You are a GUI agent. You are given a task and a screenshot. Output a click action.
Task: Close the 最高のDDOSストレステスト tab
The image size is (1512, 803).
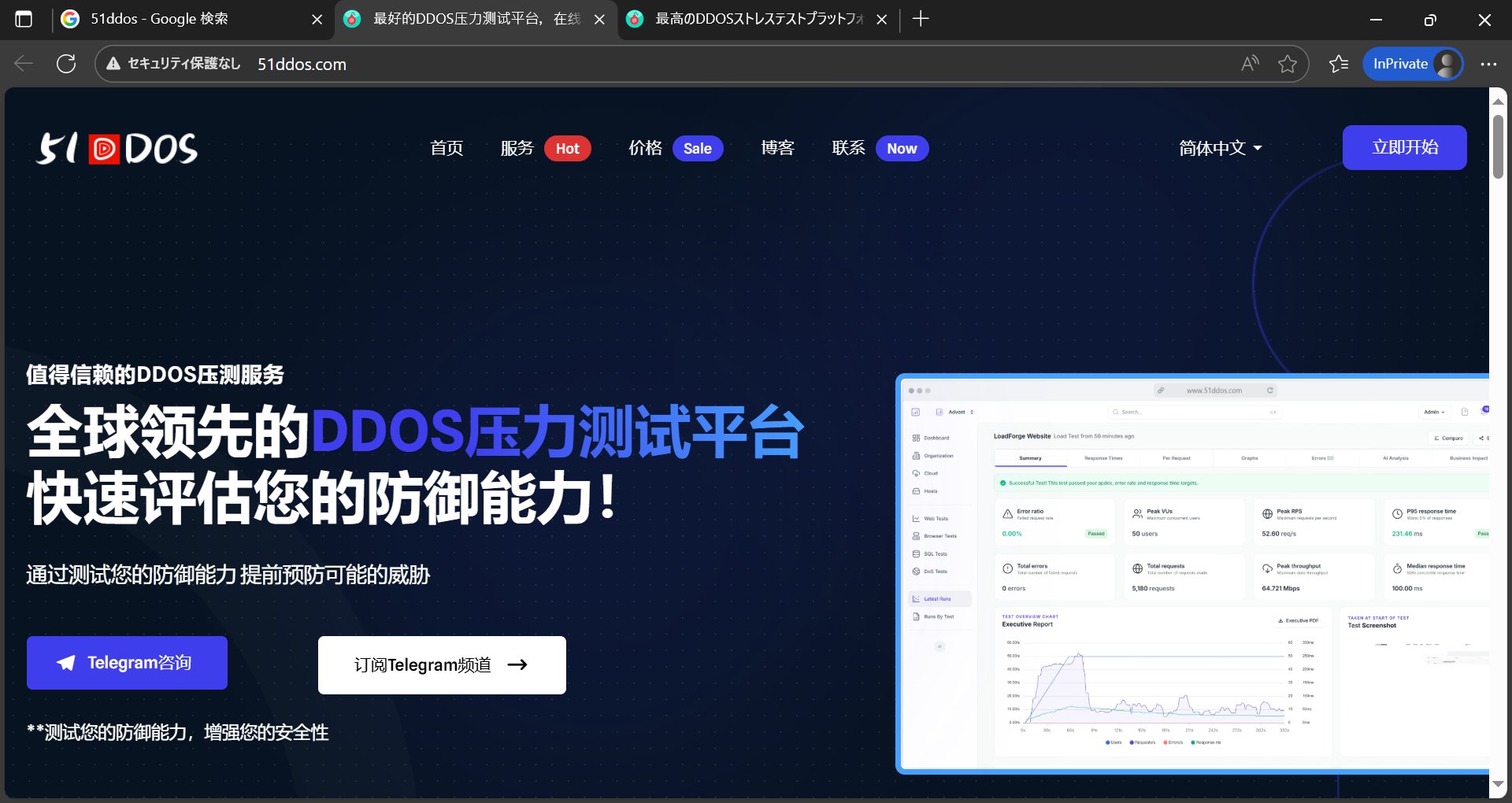tap(882, 19)
